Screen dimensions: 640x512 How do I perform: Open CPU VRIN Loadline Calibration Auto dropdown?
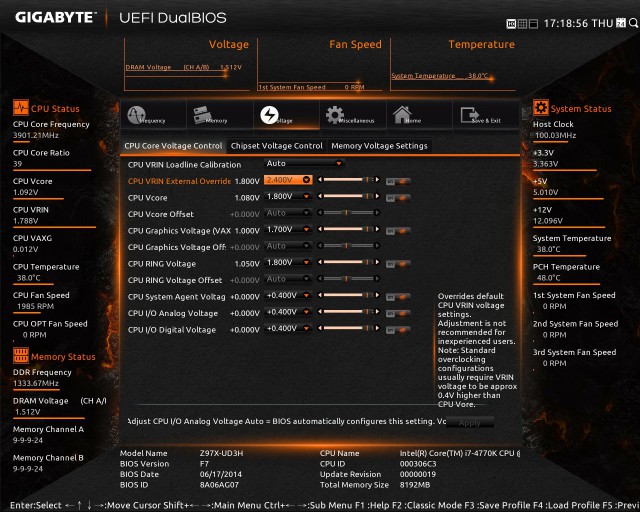(304, 163)
